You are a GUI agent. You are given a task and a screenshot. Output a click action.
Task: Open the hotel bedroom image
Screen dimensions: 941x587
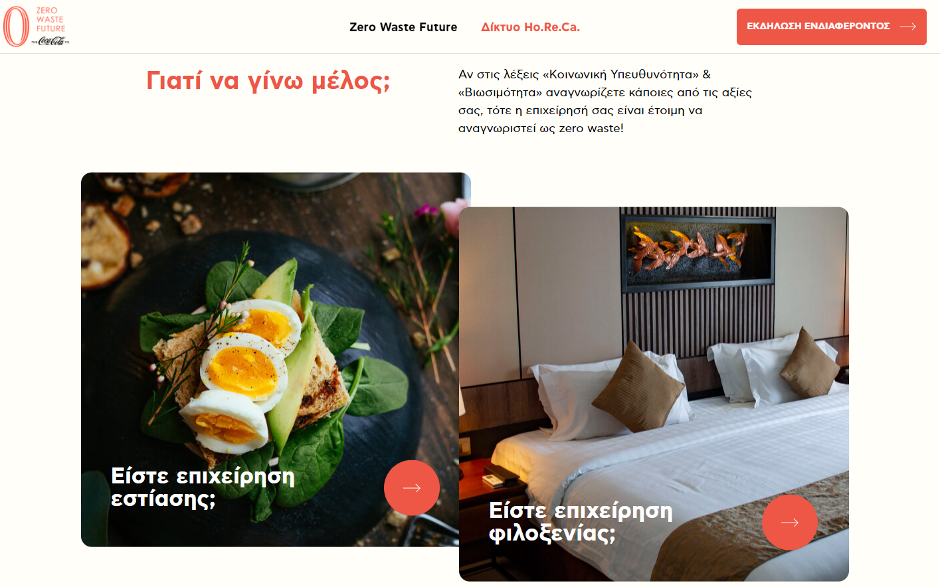654,394
